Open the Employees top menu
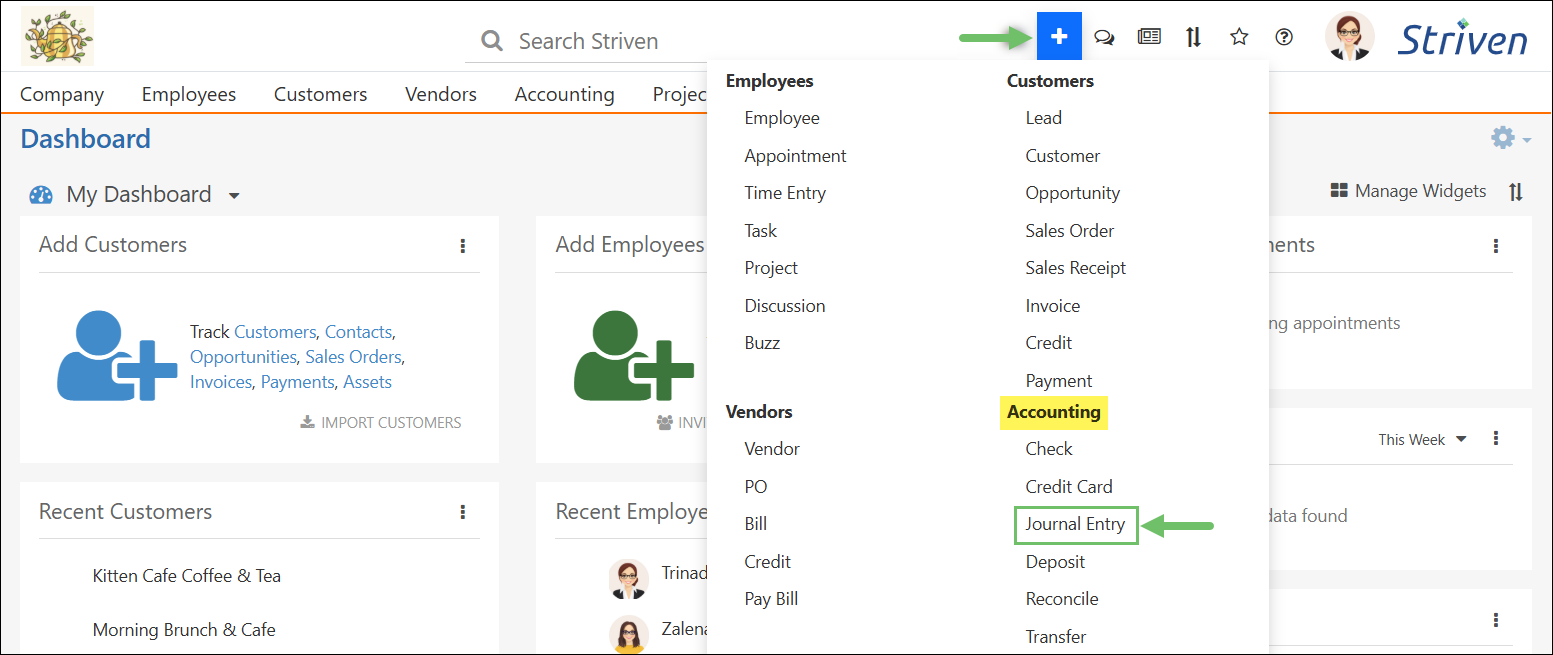Screen dimensions: 1553x655 coord(189,94)
